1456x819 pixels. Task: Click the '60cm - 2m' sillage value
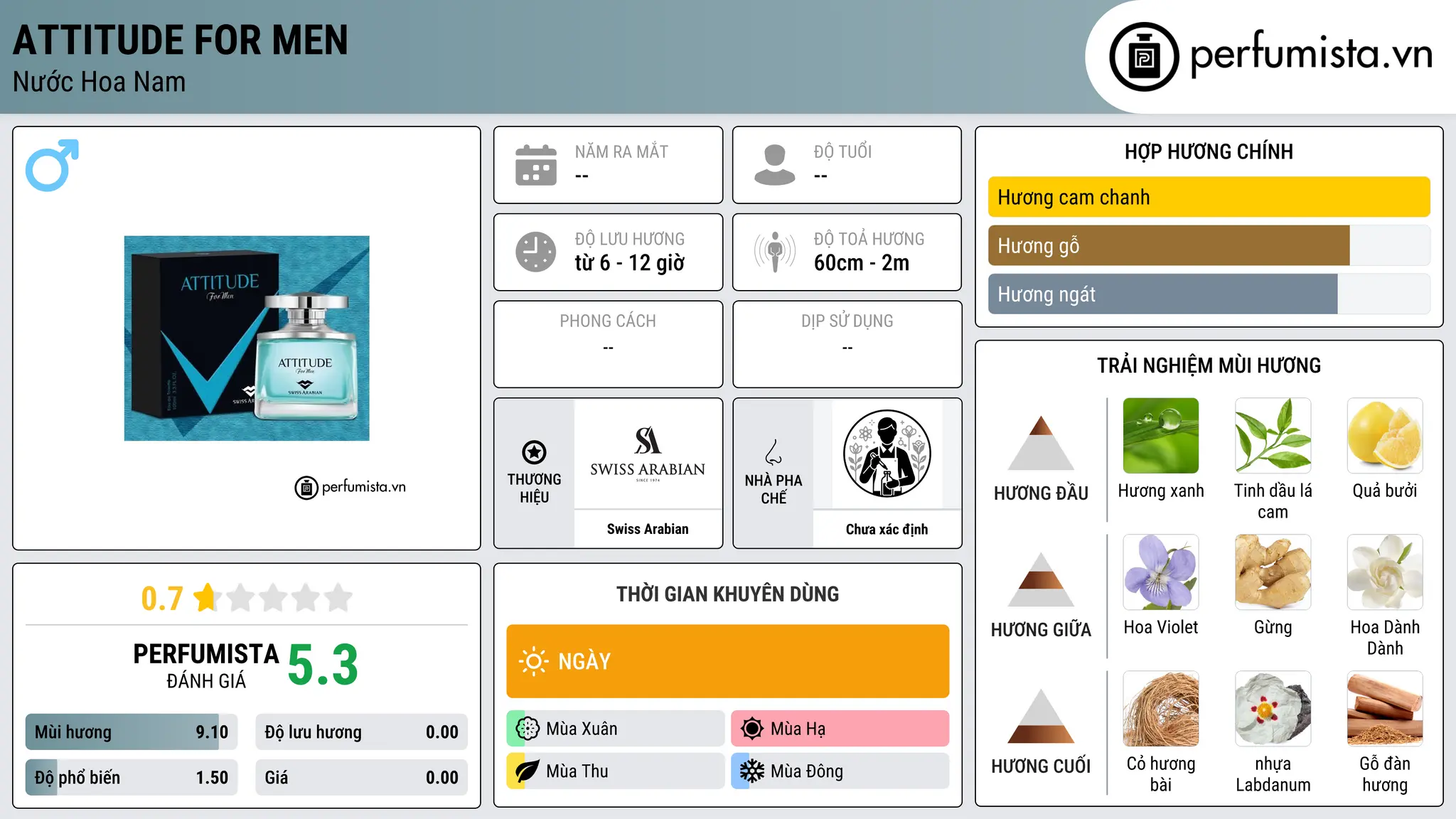coord(862,262)
